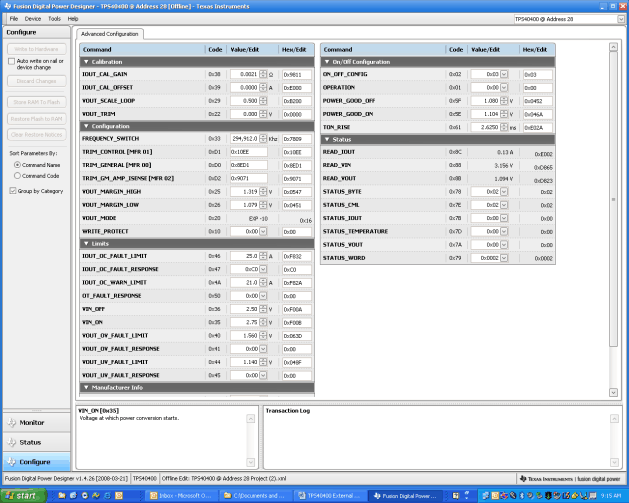
Task: Edit VOUT_TRIM hex field 0x0000
Action: tap(297, 114)
